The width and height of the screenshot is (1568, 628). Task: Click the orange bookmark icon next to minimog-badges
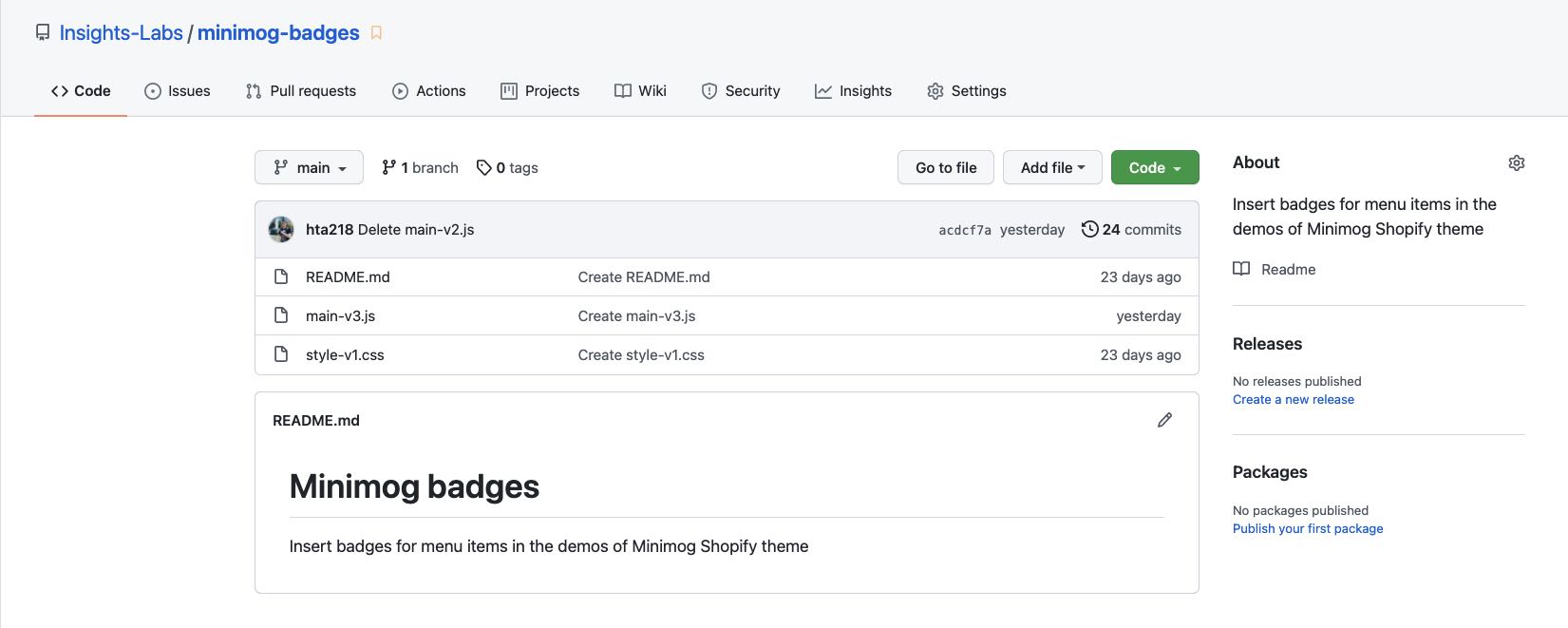[376, 33]
